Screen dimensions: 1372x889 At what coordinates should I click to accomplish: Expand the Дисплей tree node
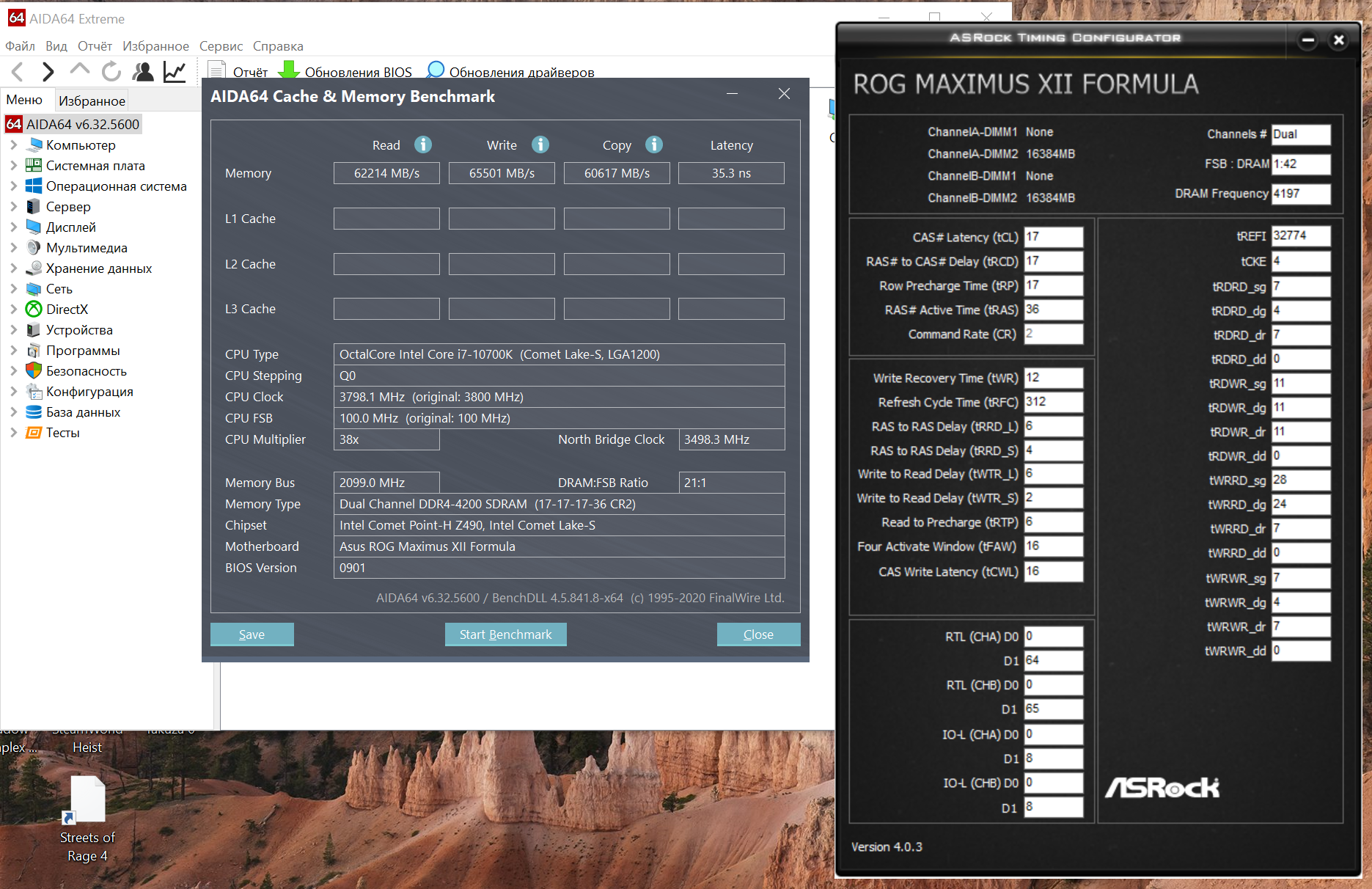pyautogui.click(x=14, y=227)
